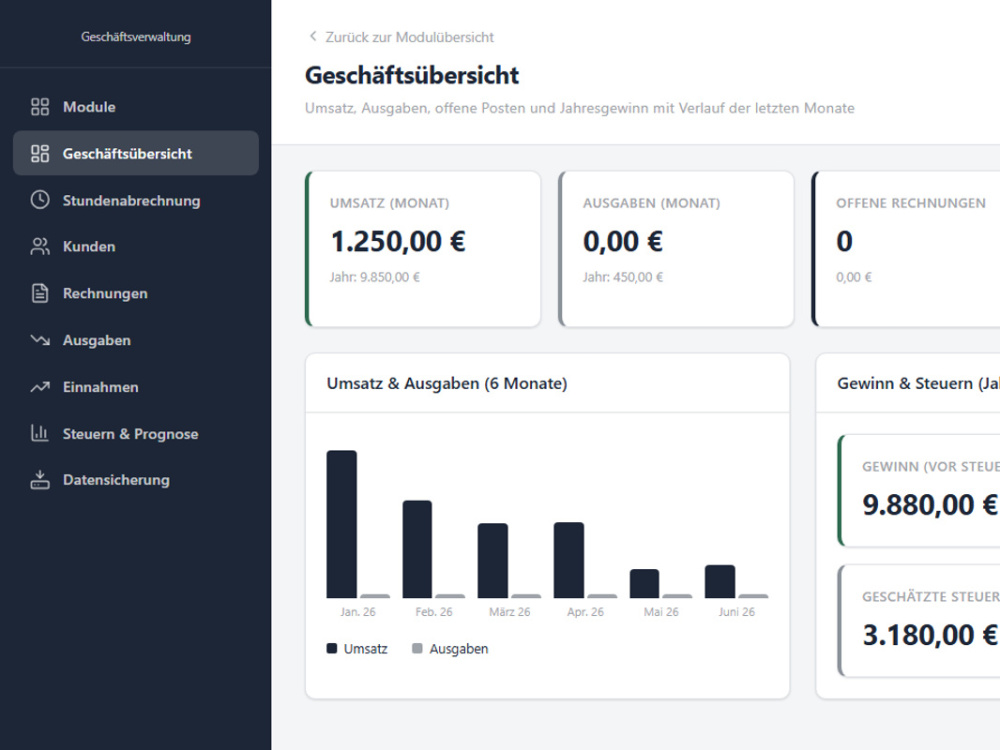
Task: Click the Datensicherung download icon
Action: [40, 480]
